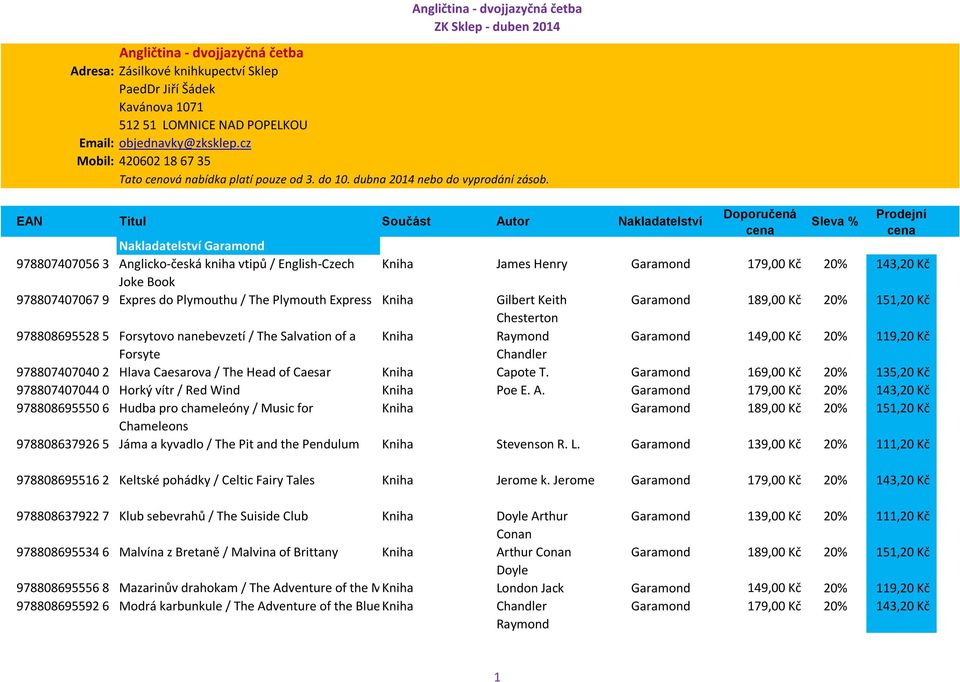Select EAN 978807407067 9
Screen dimensions: 960x682
tap(62, 300)
